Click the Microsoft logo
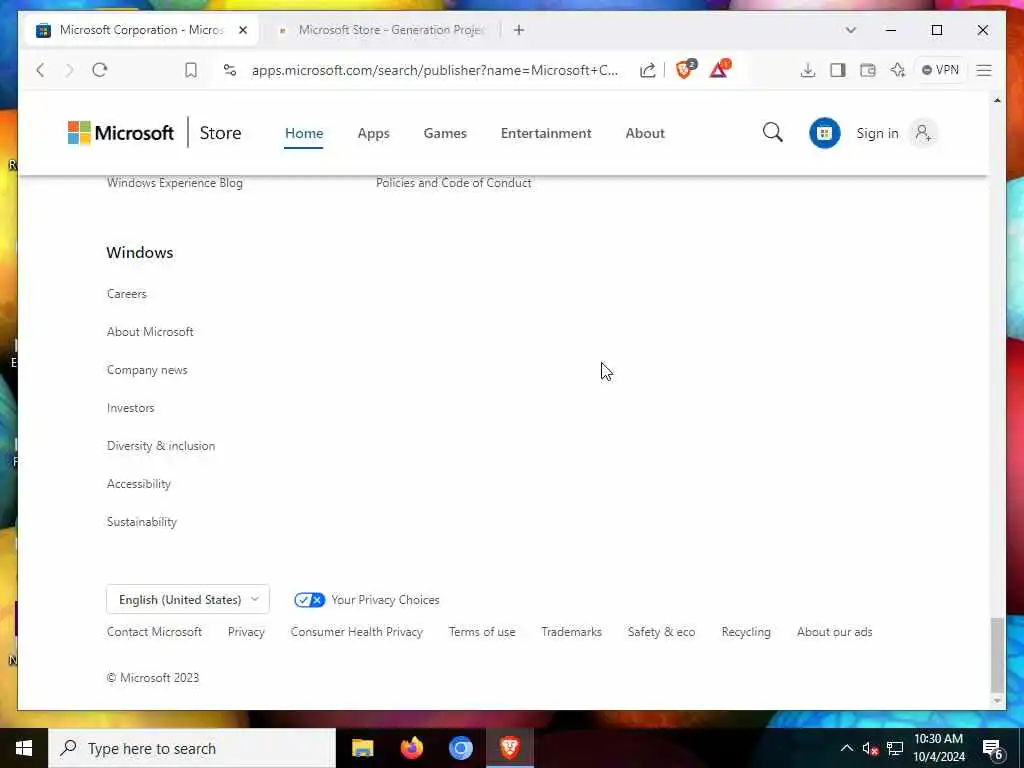 (121, 133)
